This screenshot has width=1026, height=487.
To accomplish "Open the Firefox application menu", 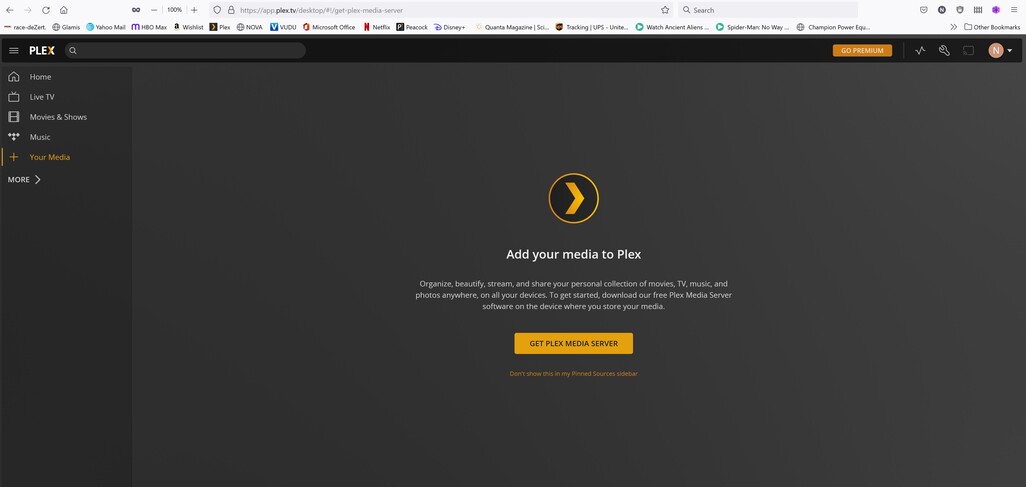I will (1014, 10).
